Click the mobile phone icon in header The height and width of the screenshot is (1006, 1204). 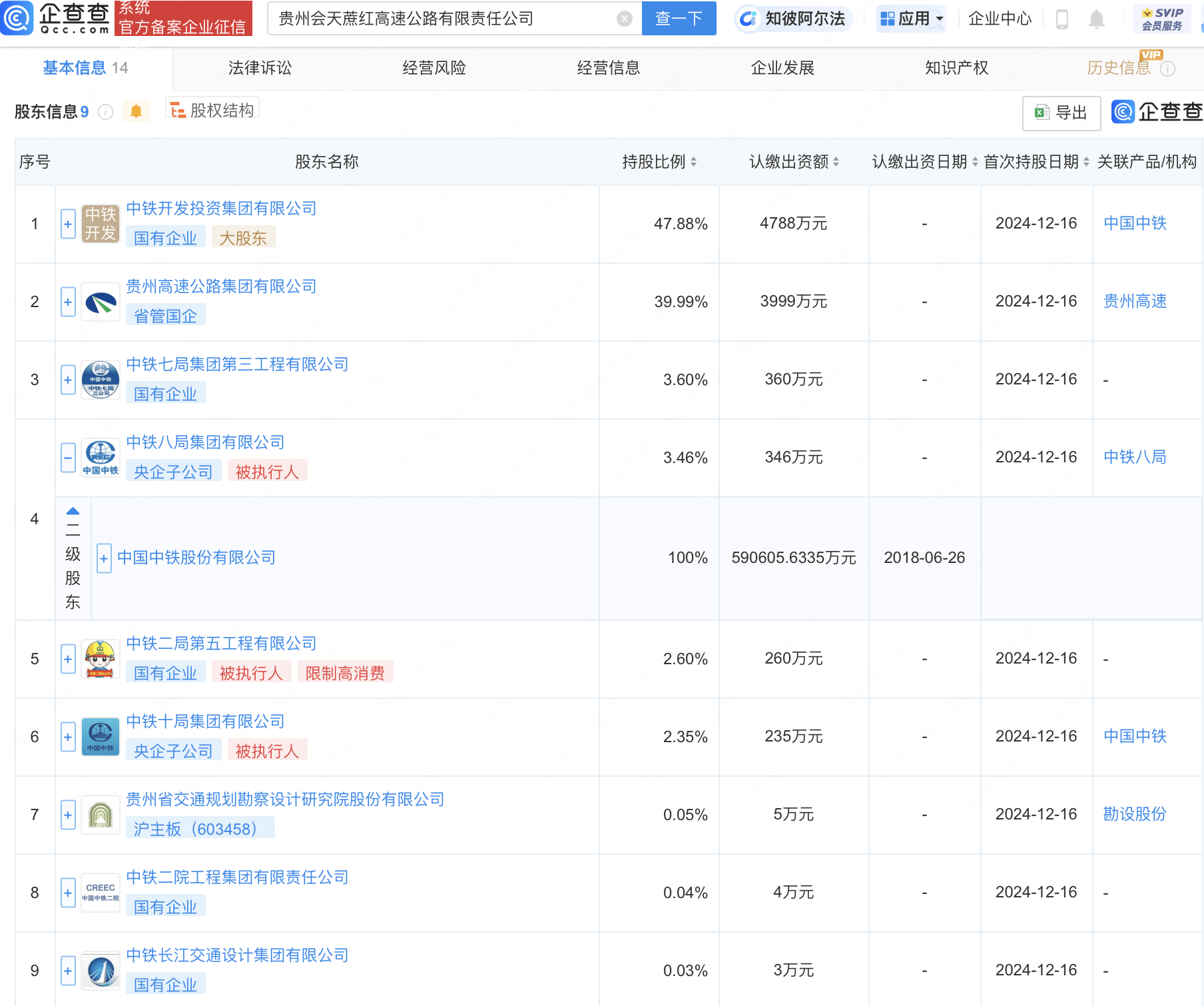[x=1062, y=19]
